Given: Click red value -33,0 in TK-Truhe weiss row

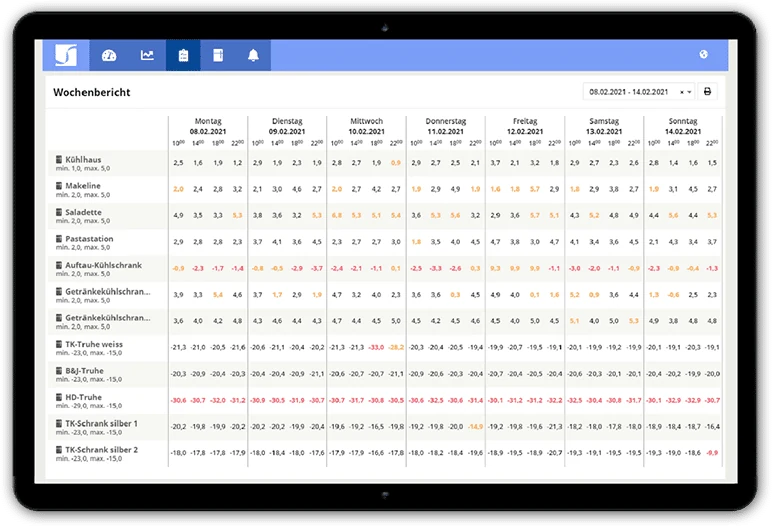Looking at the screenshot, I should click(376, 347).
